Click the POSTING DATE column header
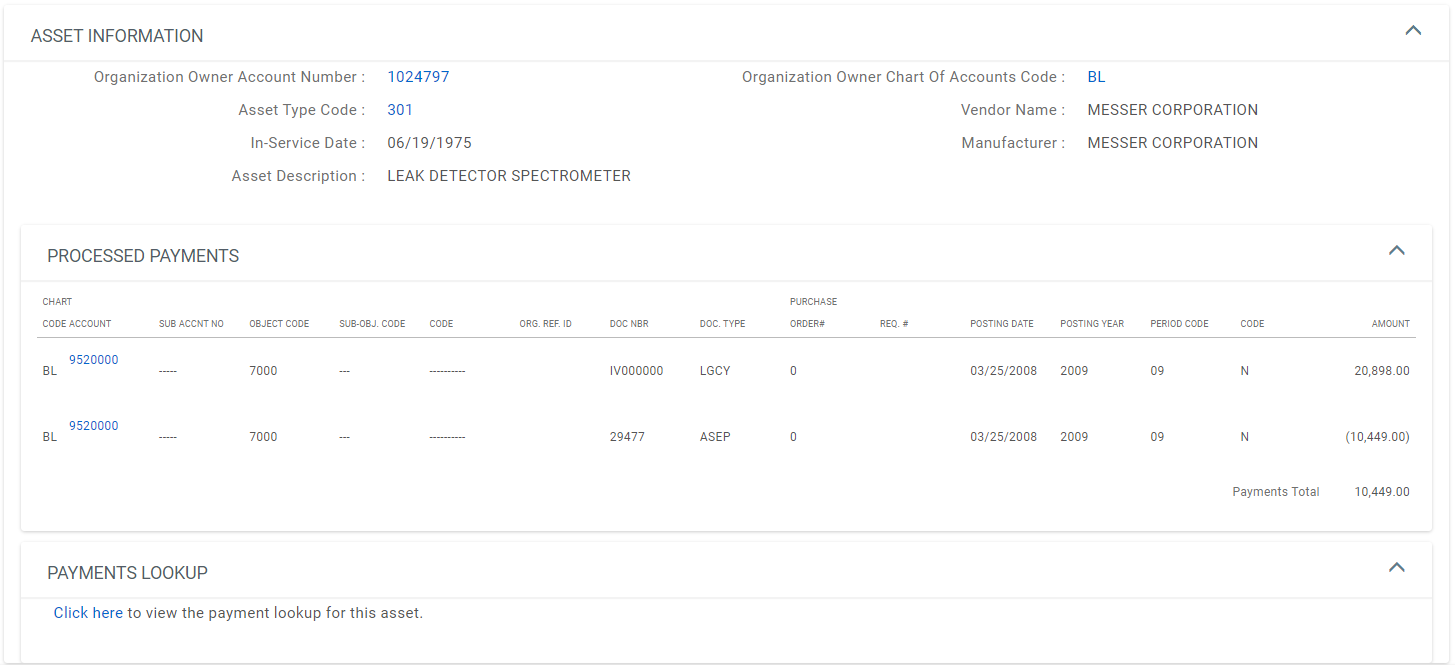Viewport: 1455px width, 665px height. click(x=1001, y=324)
